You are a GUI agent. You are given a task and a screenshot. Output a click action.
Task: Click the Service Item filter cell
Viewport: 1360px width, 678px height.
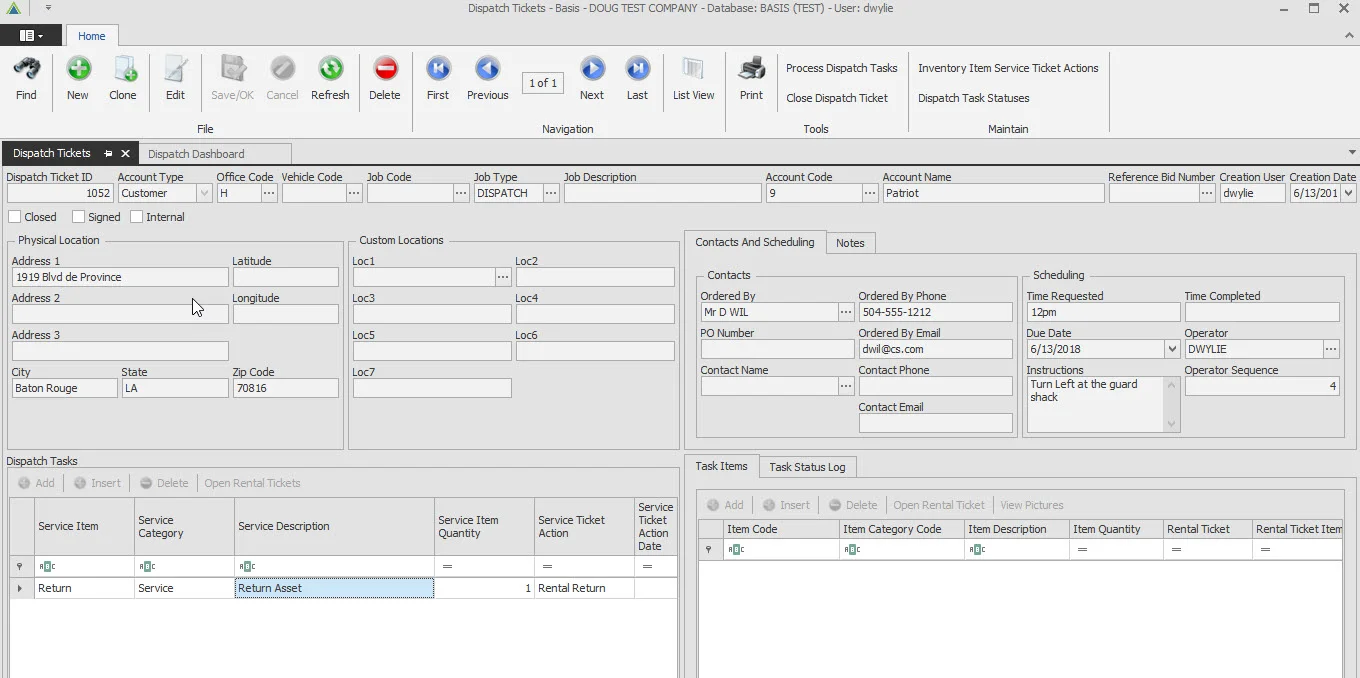[x=85, y=566]
